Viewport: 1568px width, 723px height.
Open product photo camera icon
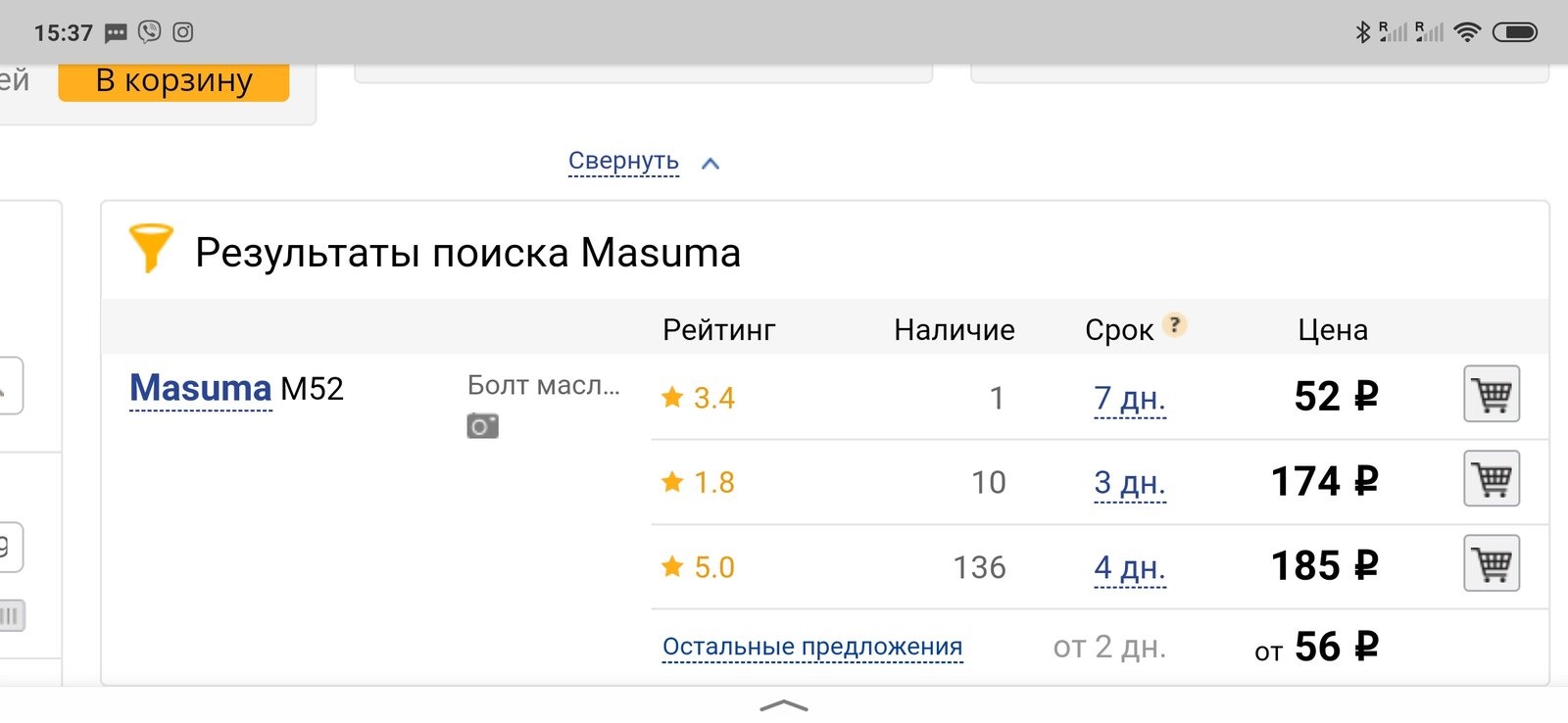482,426
